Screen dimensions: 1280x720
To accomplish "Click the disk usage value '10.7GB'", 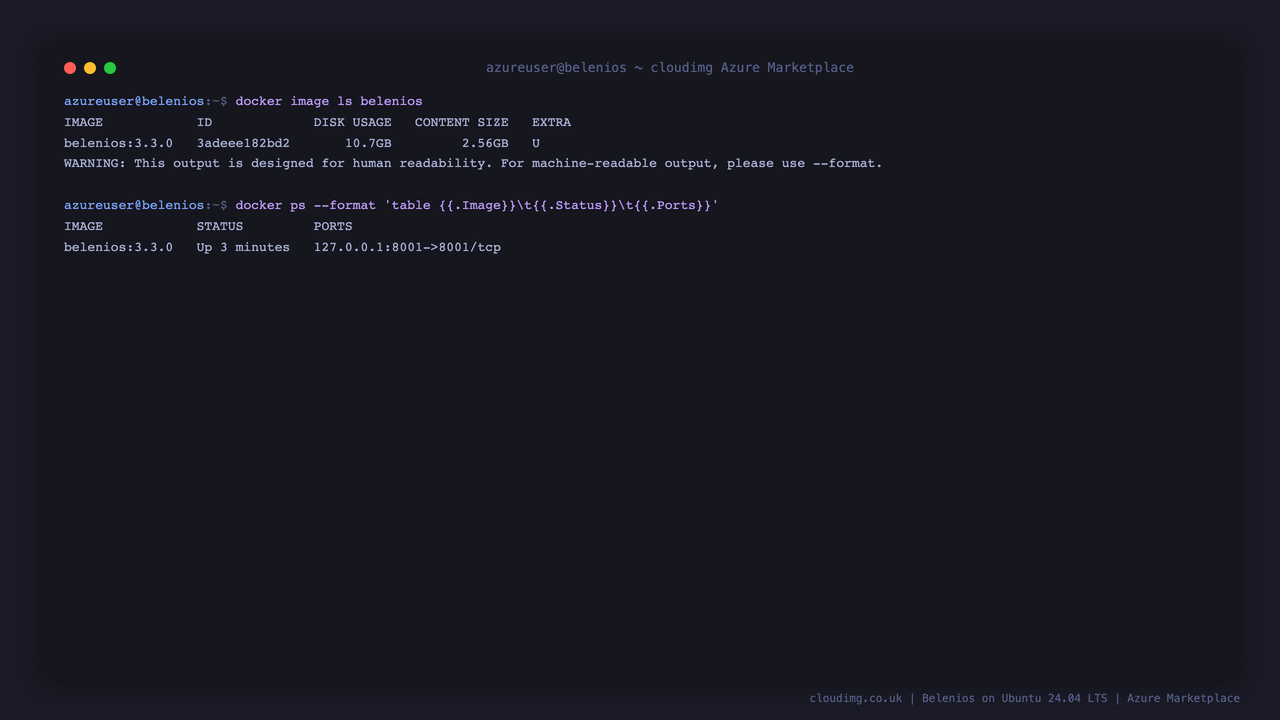I will [368, 143].
